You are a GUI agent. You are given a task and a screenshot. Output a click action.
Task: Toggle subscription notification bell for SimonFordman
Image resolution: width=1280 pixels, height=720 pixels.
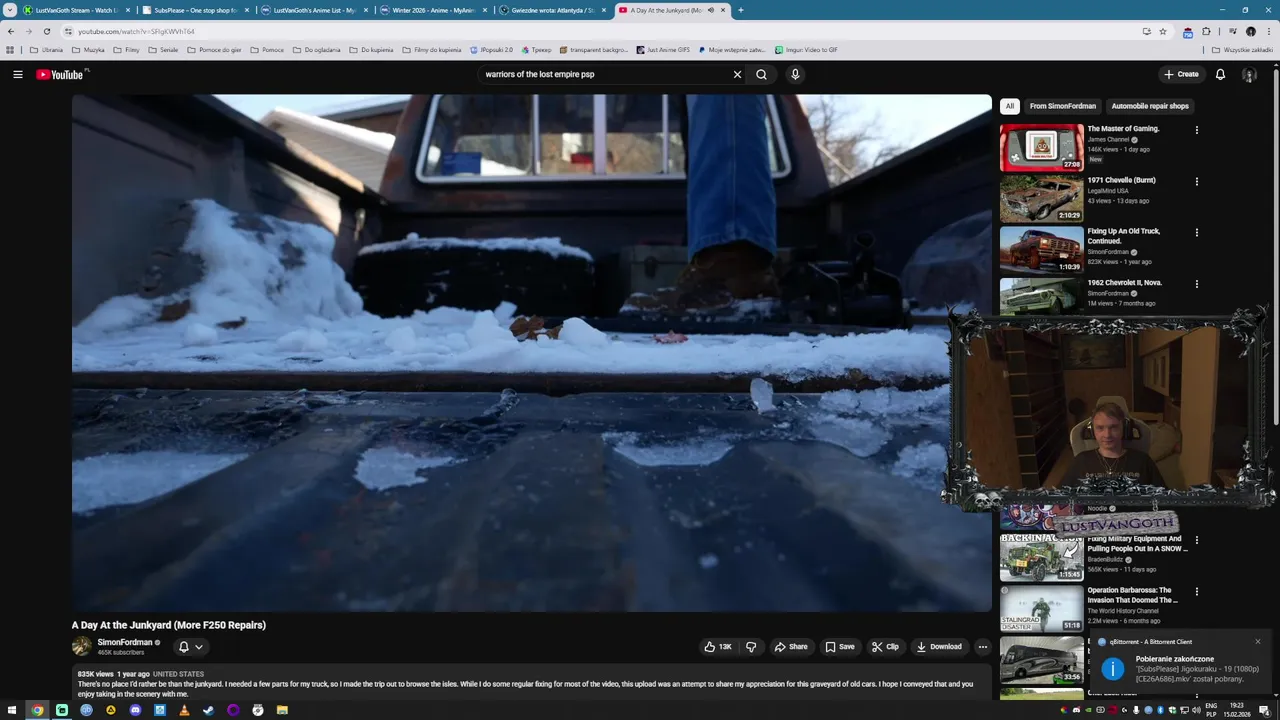(190, 647)
